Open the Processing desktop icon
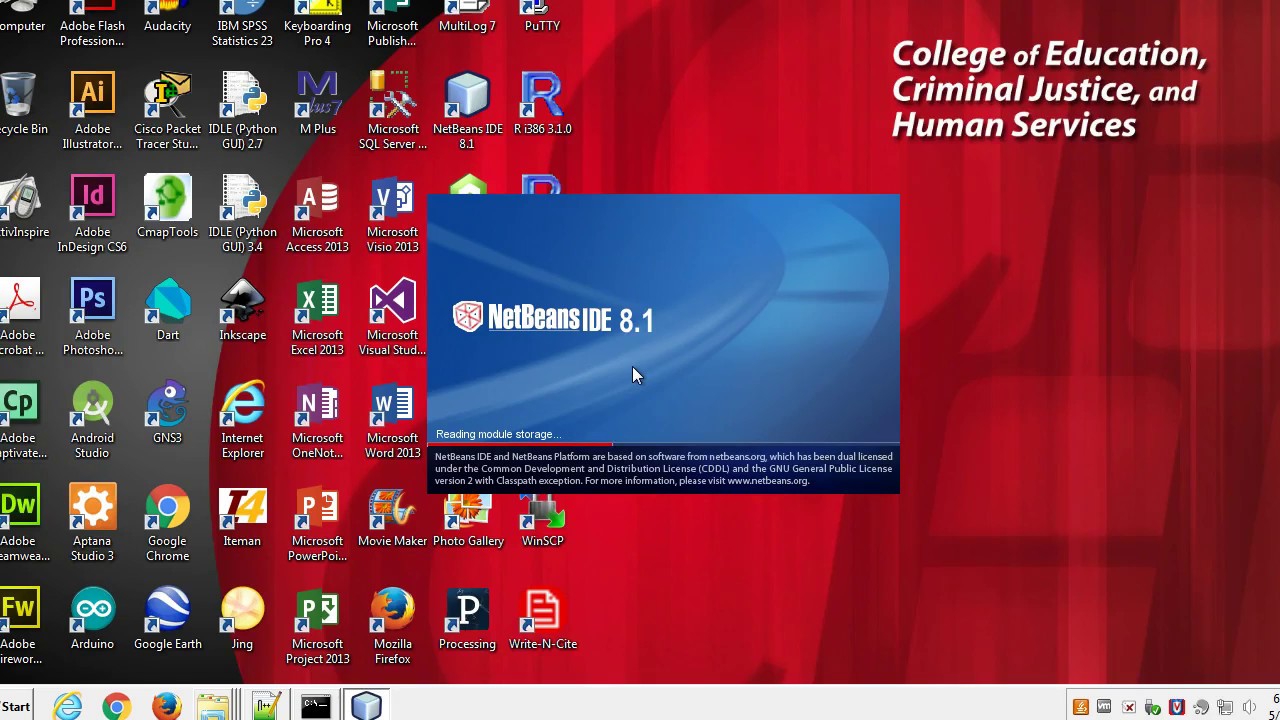This screenshot has width=1280, height=720. point(468,620)
